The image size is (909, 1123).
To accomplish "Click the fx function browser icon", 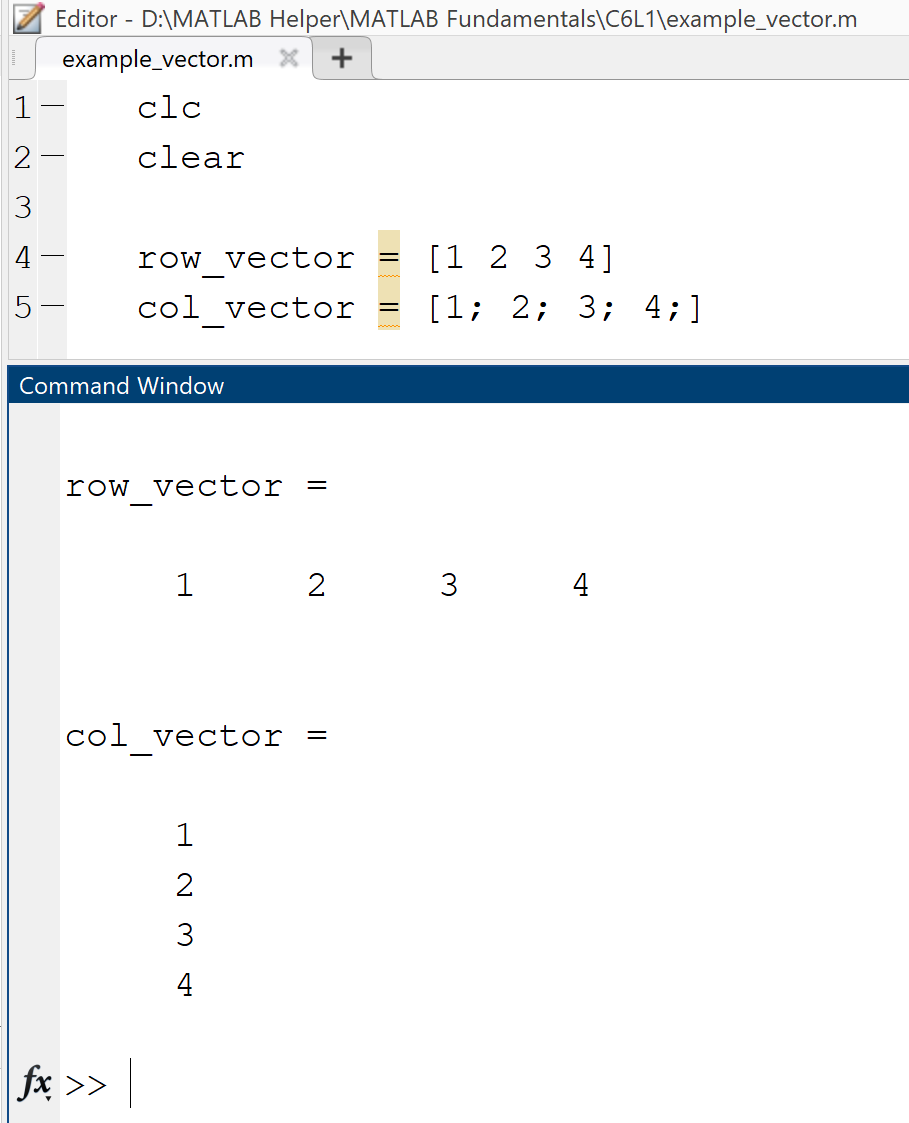I will point(35,1083).
